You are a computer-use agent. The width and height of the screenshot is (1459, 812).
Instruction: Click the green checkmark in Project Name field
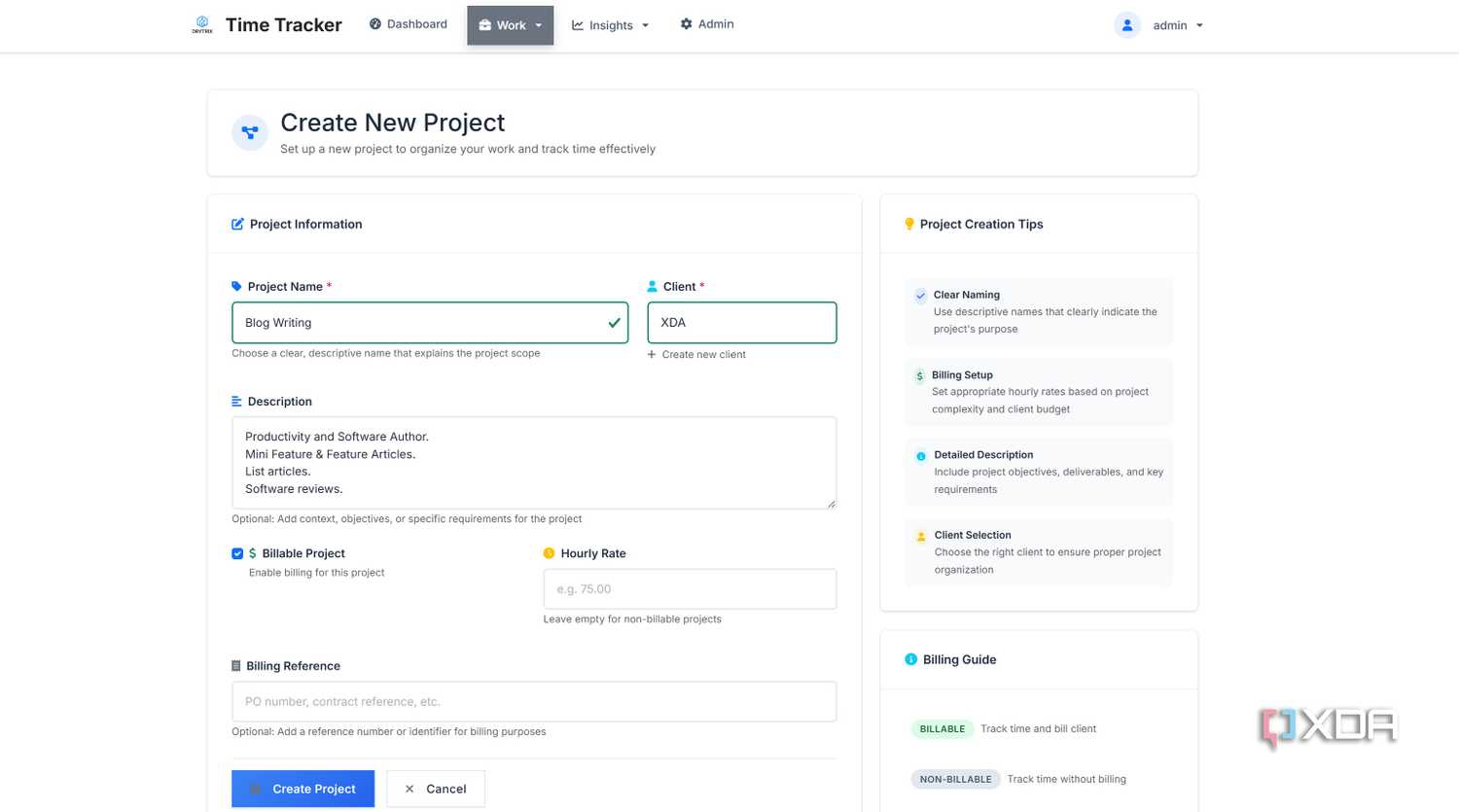tap(614, 323)
